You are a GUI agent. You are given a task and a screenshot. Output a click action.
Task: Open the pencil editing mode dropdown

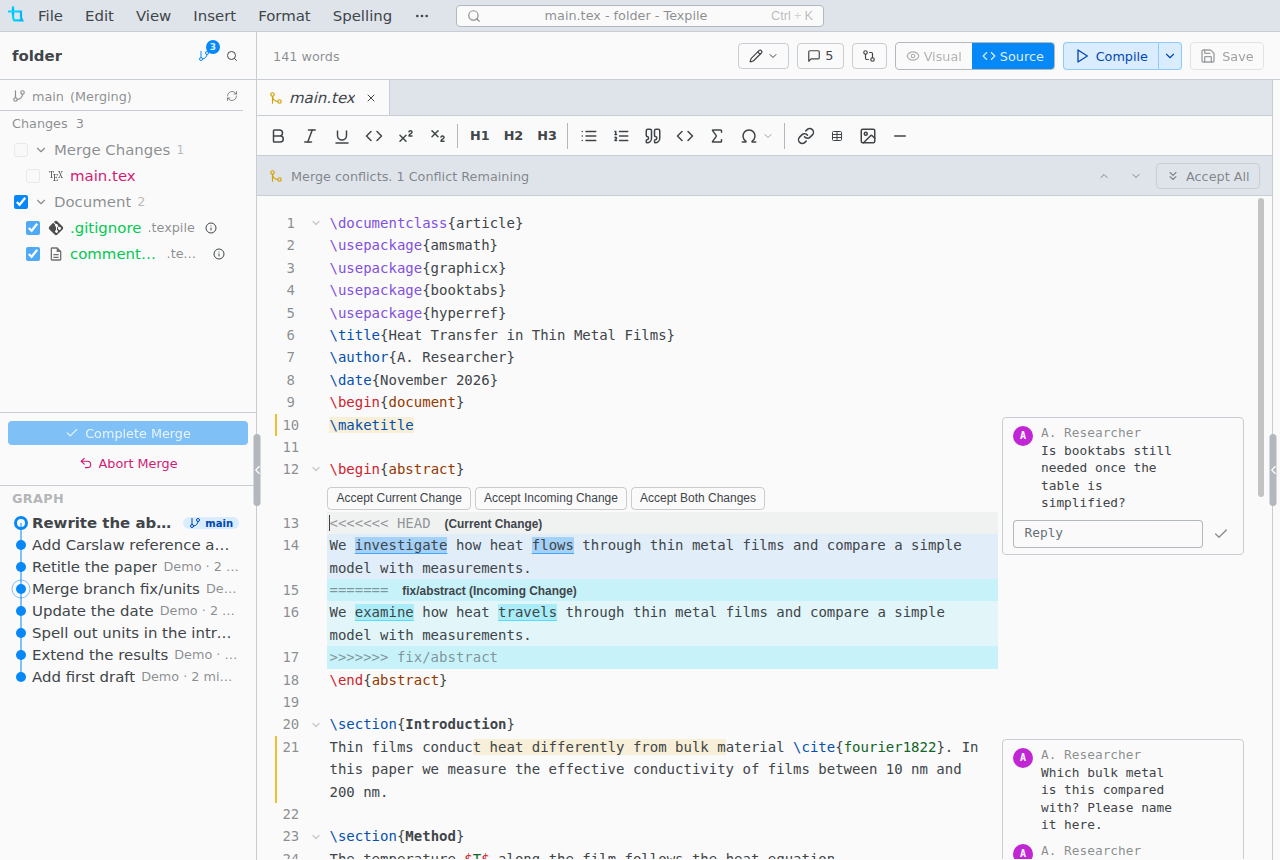pyautogui.click(x=763, y=56)
